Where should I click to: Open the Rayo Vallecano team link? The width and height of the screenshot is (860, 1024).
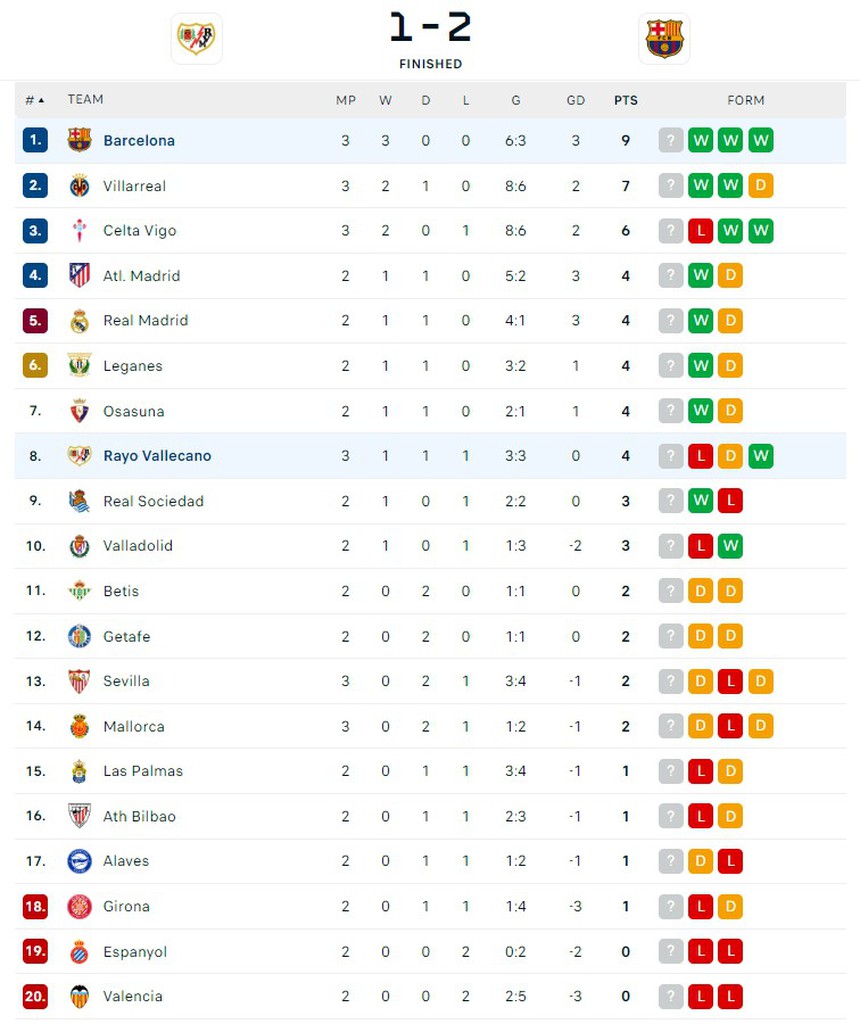tap(157, 456)
